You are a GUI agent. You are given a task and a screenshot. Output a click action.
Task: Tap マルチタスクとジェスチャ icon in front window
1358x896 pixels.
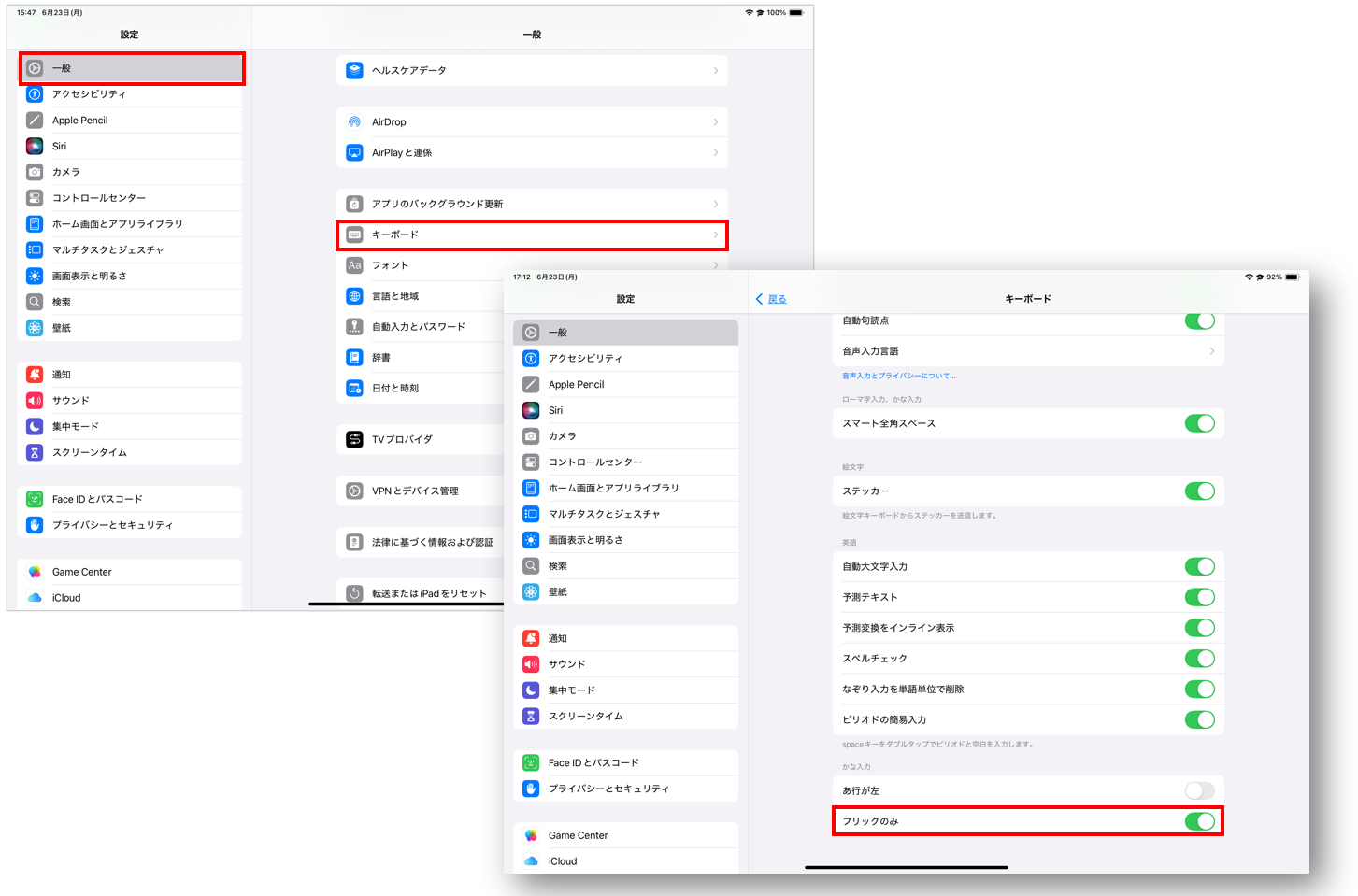click(531, 514)
